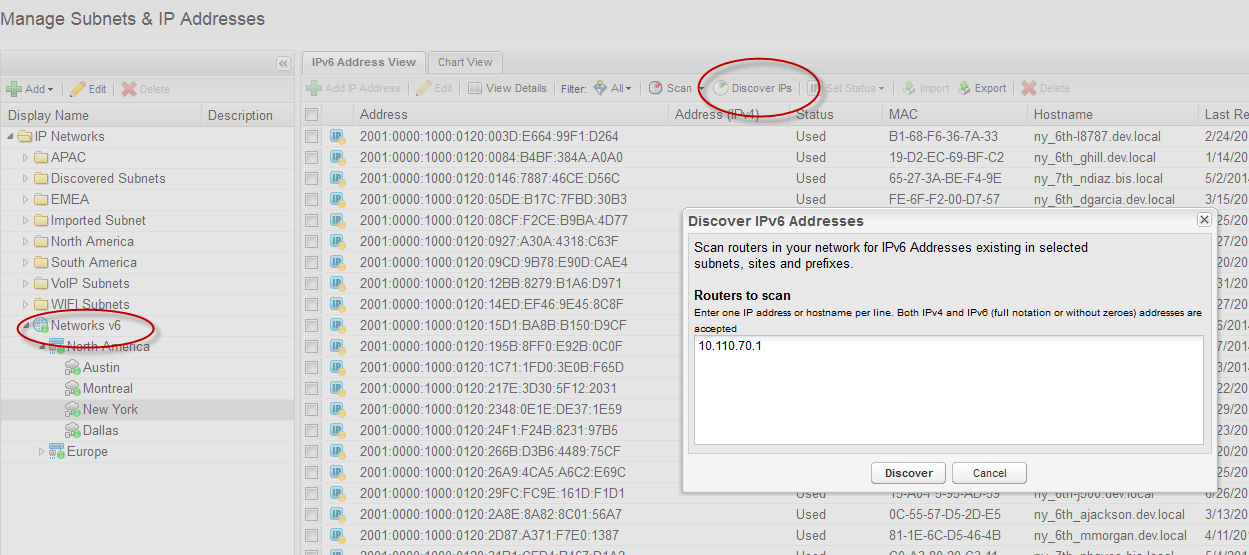Image resolution: width=1249 pixels, height=555 pixels.
Task: Click the Discover button in dialog
Action: 908,473
